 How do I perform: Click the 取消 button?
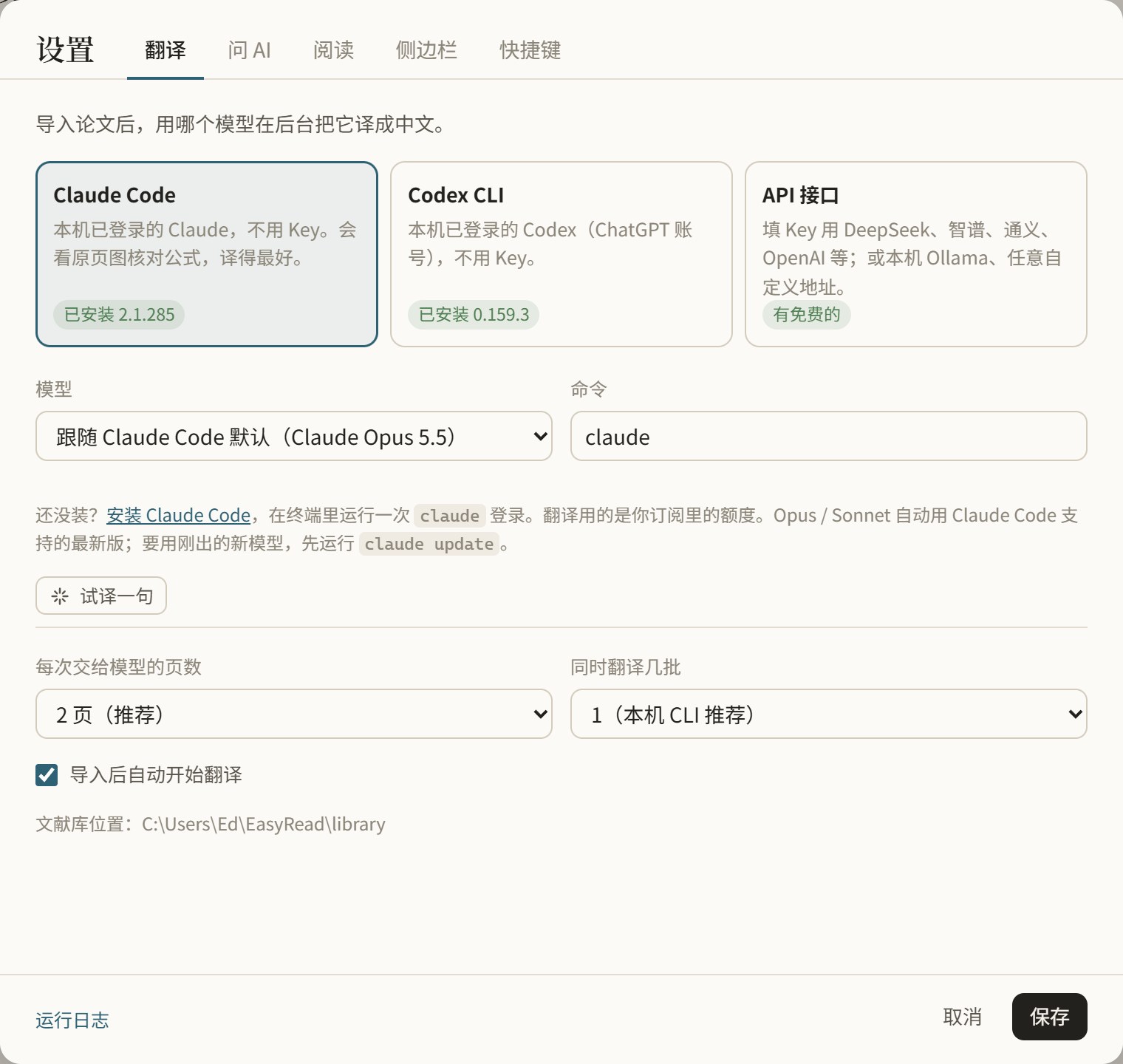963,1017
